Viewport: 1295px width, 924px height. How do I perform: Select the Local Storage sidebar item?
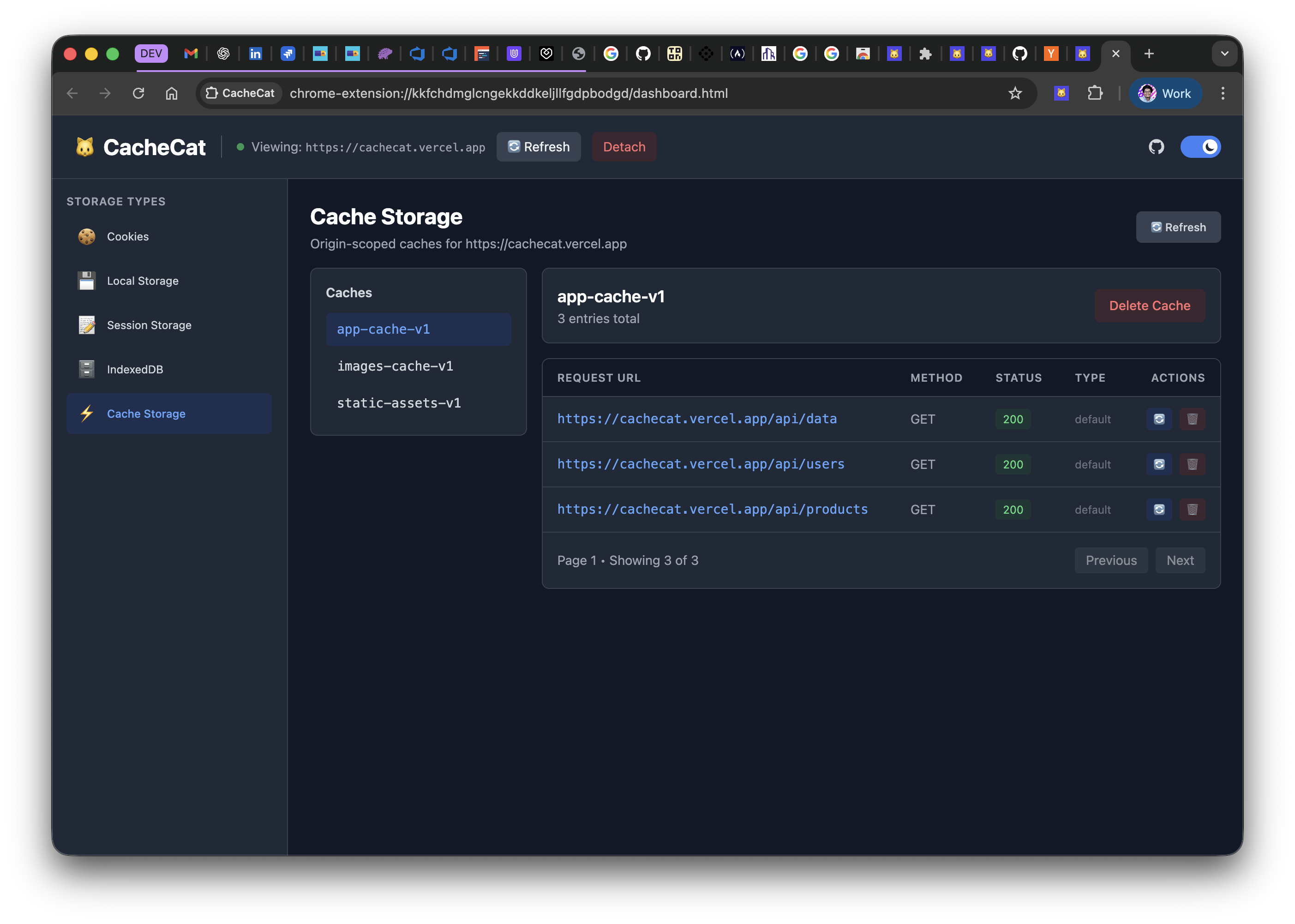(142, 281)
